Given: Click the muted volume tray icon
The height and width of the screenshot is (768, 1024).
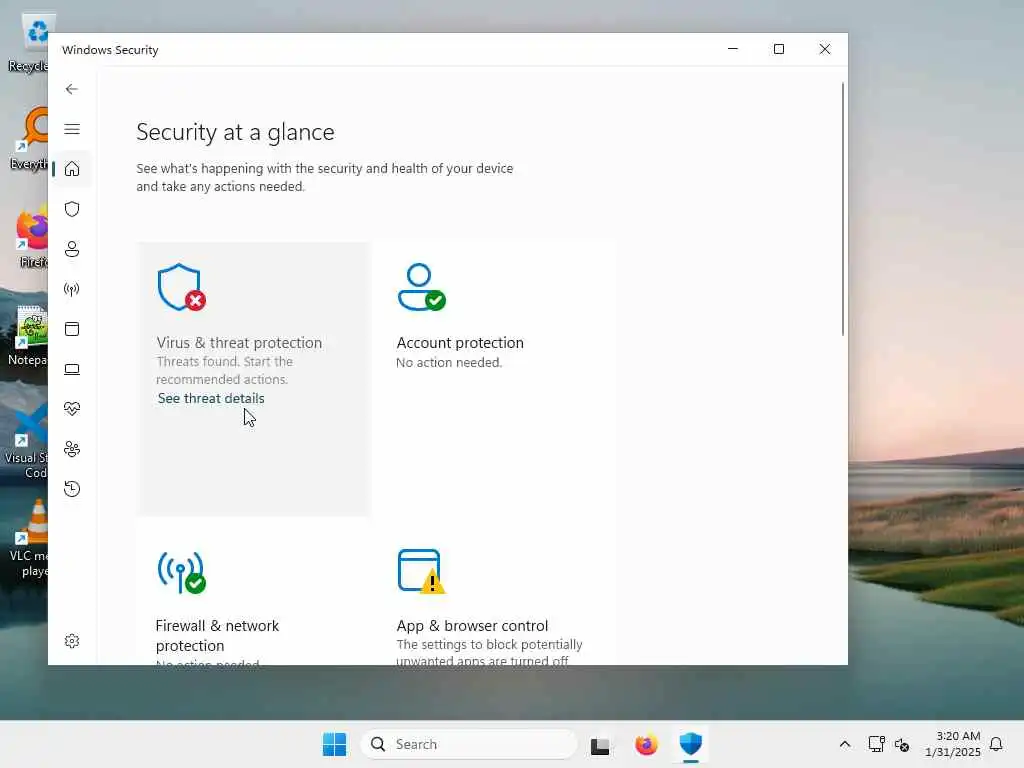Looking at the screenshot, I should point(902,744).
